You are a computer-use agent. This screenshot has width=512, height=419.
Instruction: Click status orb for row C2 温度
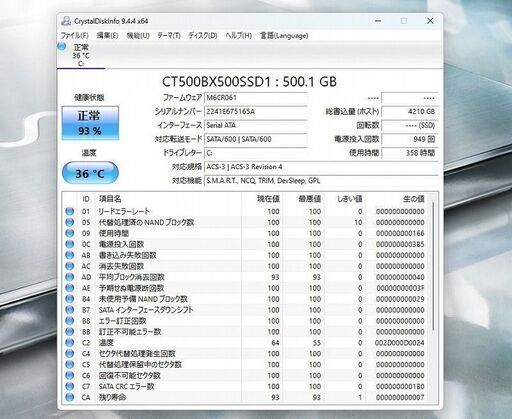(69, 343)
